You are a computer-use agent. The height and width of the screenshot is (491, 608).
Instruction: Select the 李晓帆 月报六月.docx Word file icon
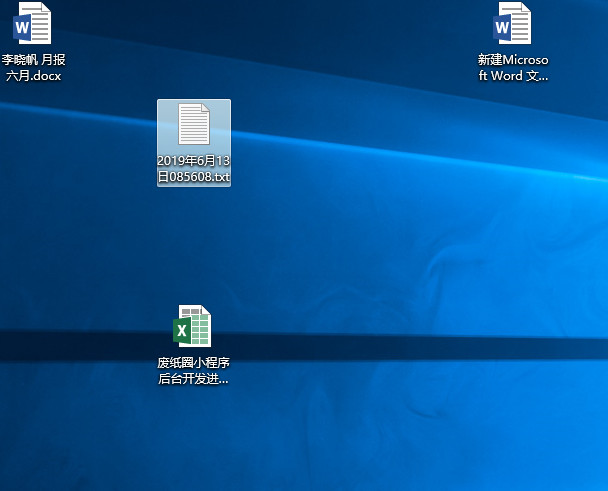coord(32,23)
